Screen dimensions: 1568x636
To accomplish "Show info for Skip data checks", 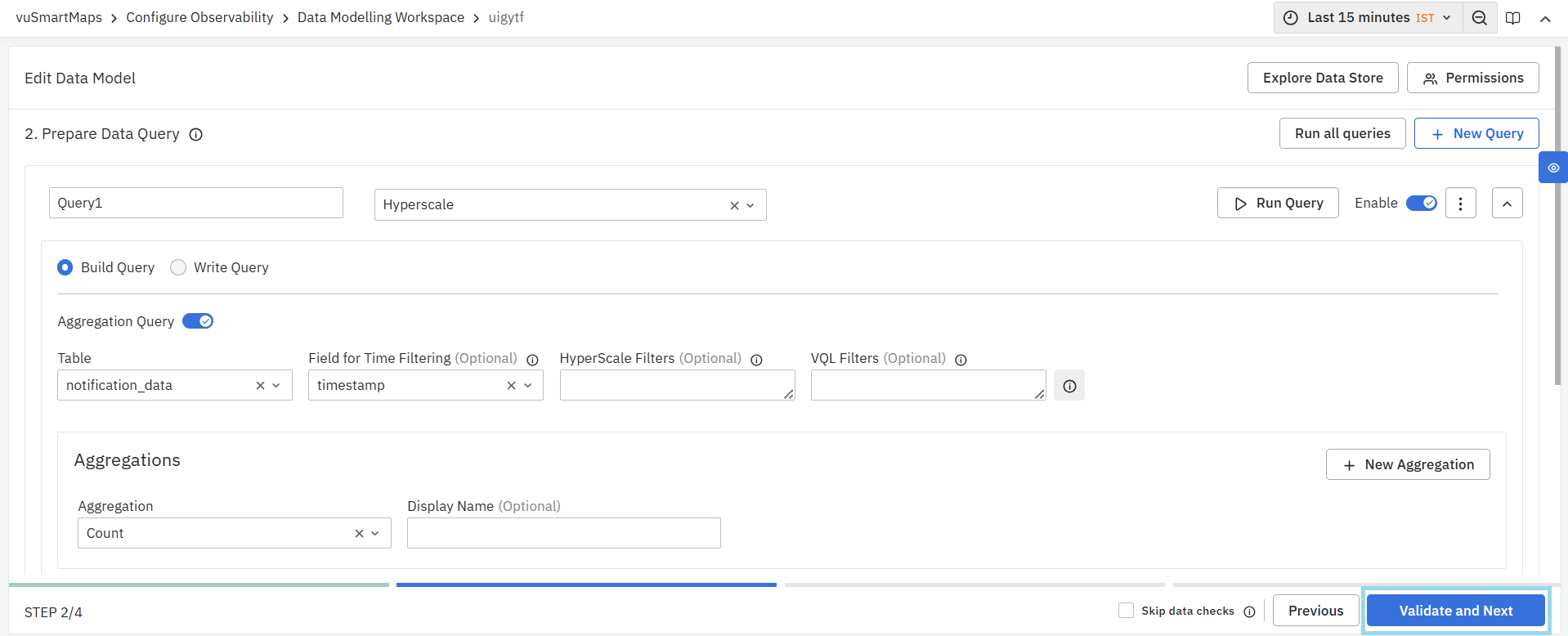I will tap(1249, 611).
